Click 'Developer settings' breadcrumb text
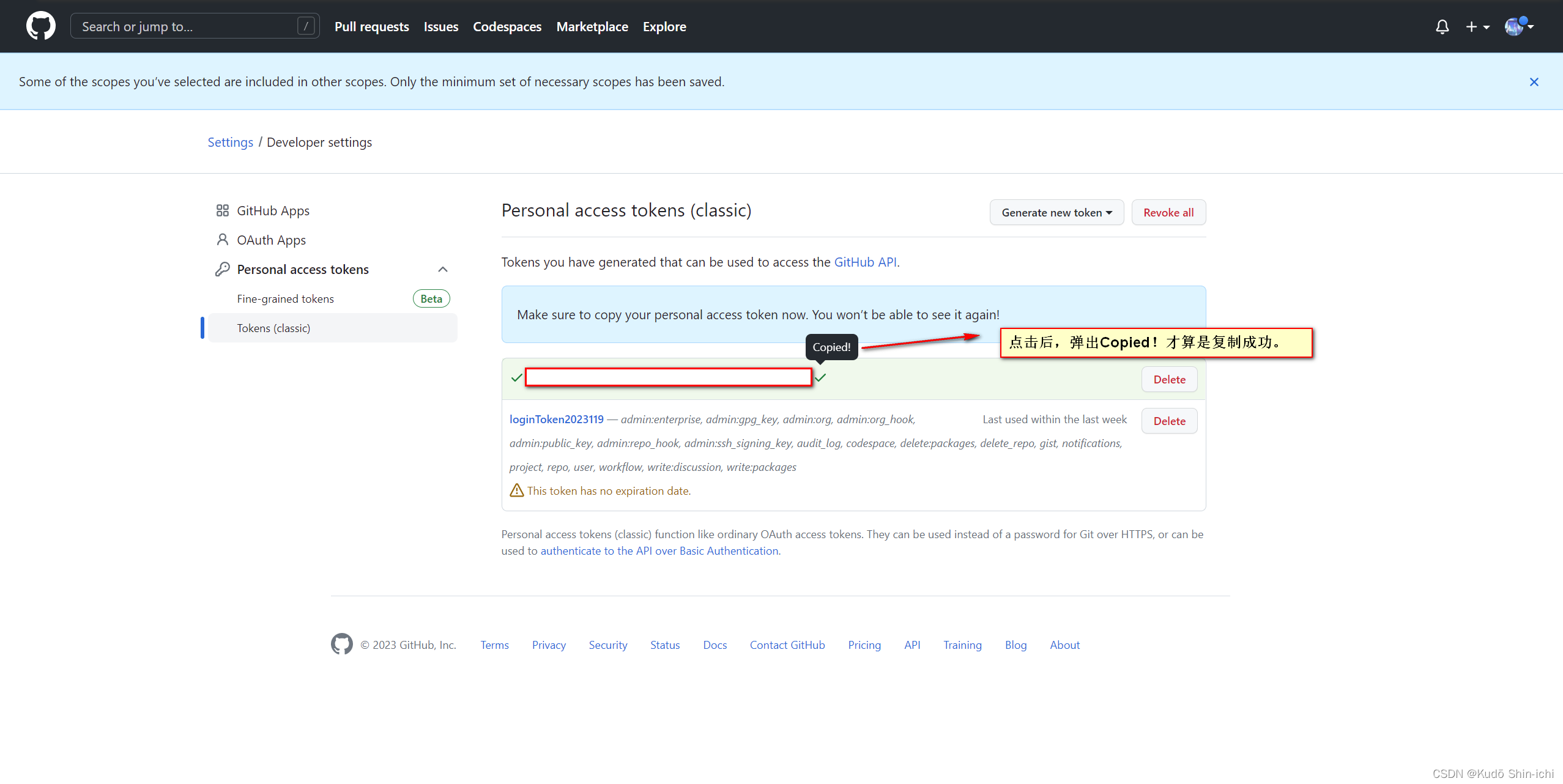The width and height of the screenshot is (1563, 784). point(319,142)
